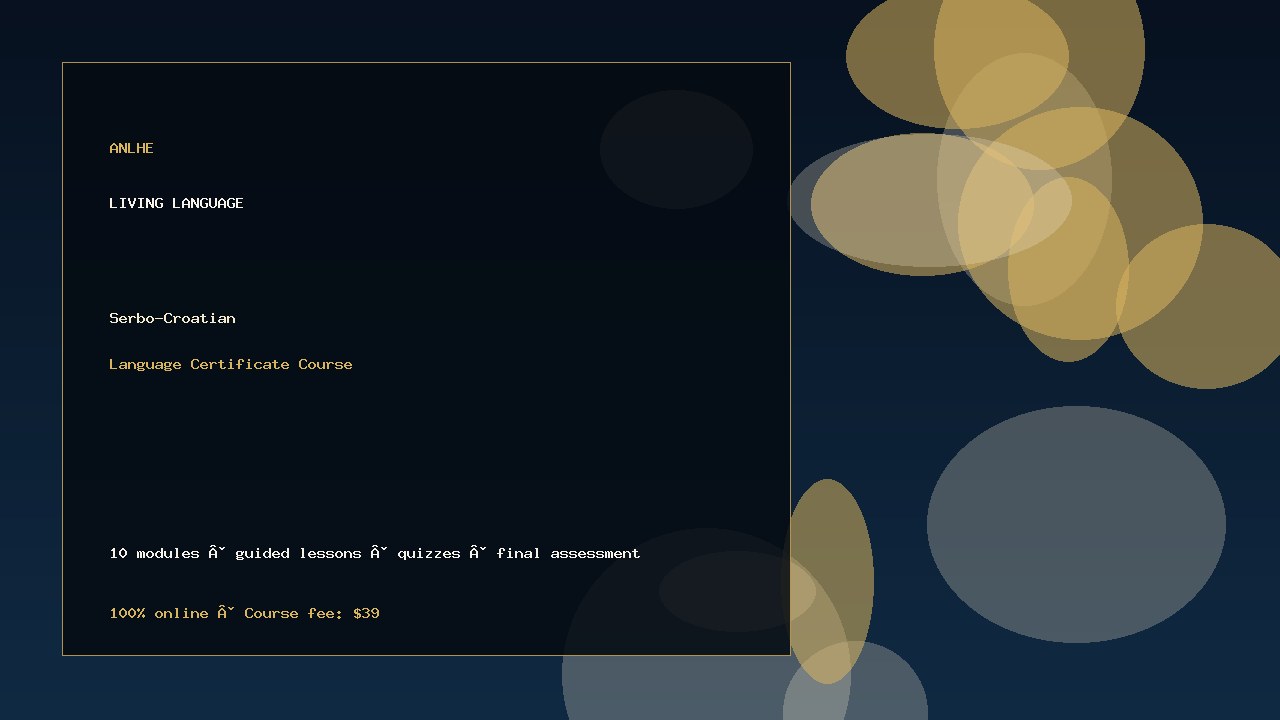This screenshot has width=1280, height=720.
Task: Select the Language Certificate Course line
Action: pyautogui.click(x=231, y=364)
